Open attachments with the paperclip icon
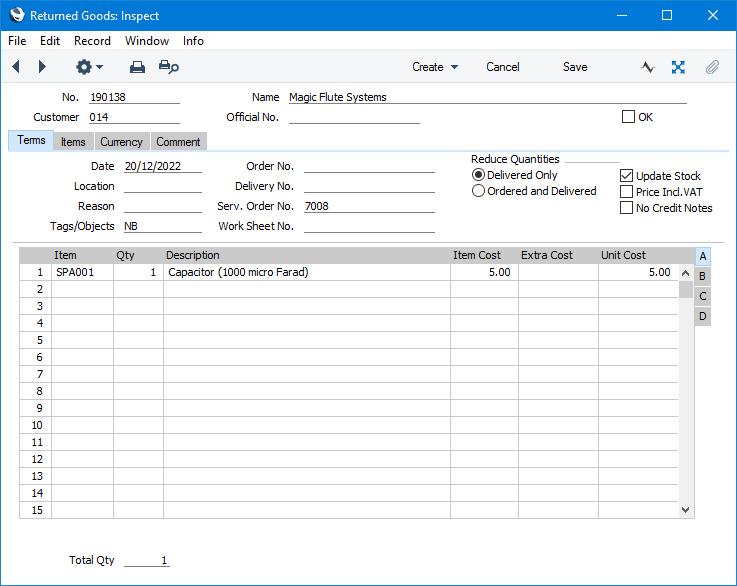The width and height of the screenshot is (737, 586). (x=712, y=67)
